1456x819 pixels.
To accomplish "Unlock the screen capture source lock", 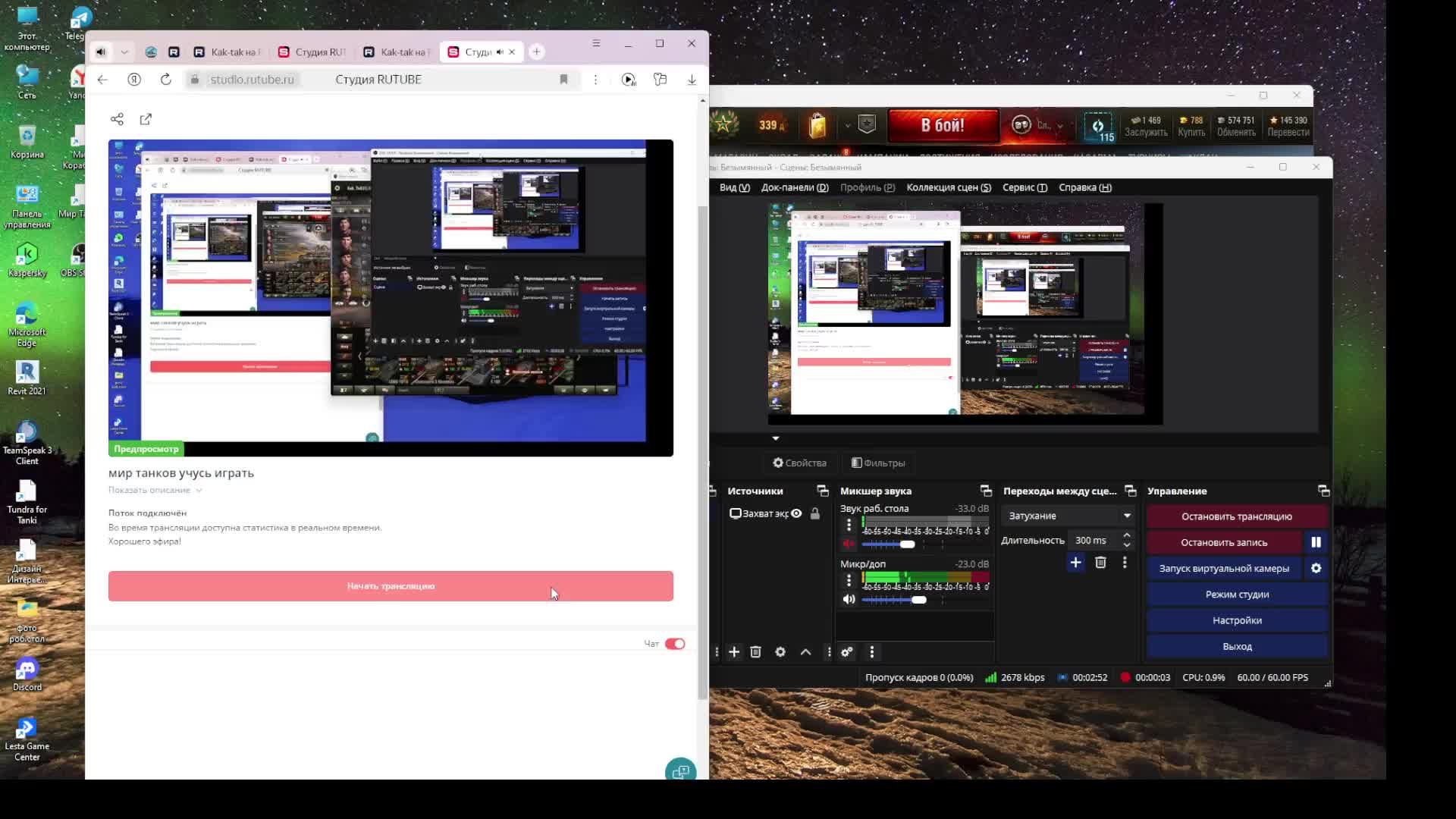I will (x=815, y=513).
